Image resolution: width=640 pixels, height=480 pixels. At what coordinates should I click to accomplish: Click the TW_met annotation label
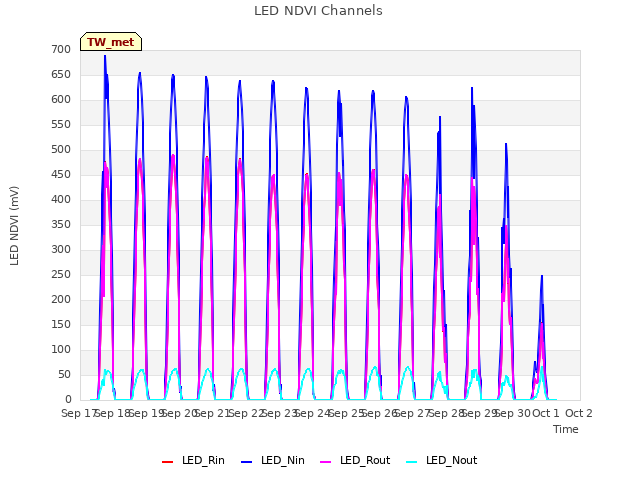click(111, 42)
